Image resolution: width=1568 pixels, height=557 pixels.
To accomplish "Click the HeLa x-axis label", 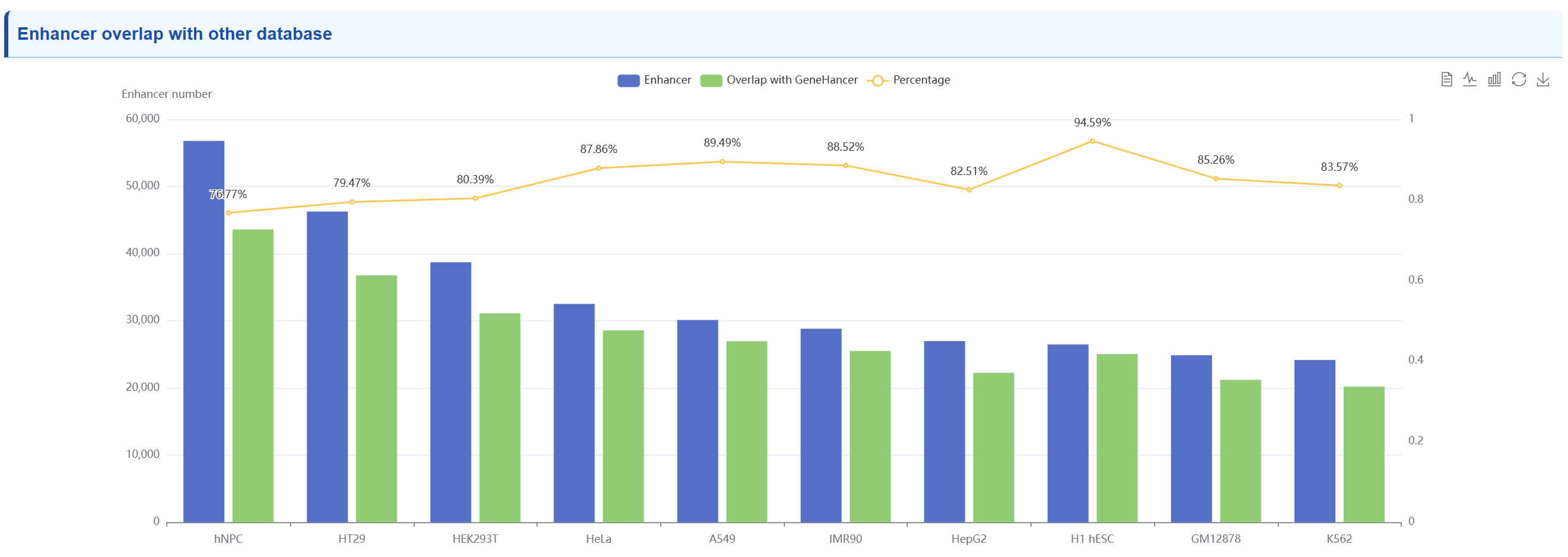I will tap(599, 539).
